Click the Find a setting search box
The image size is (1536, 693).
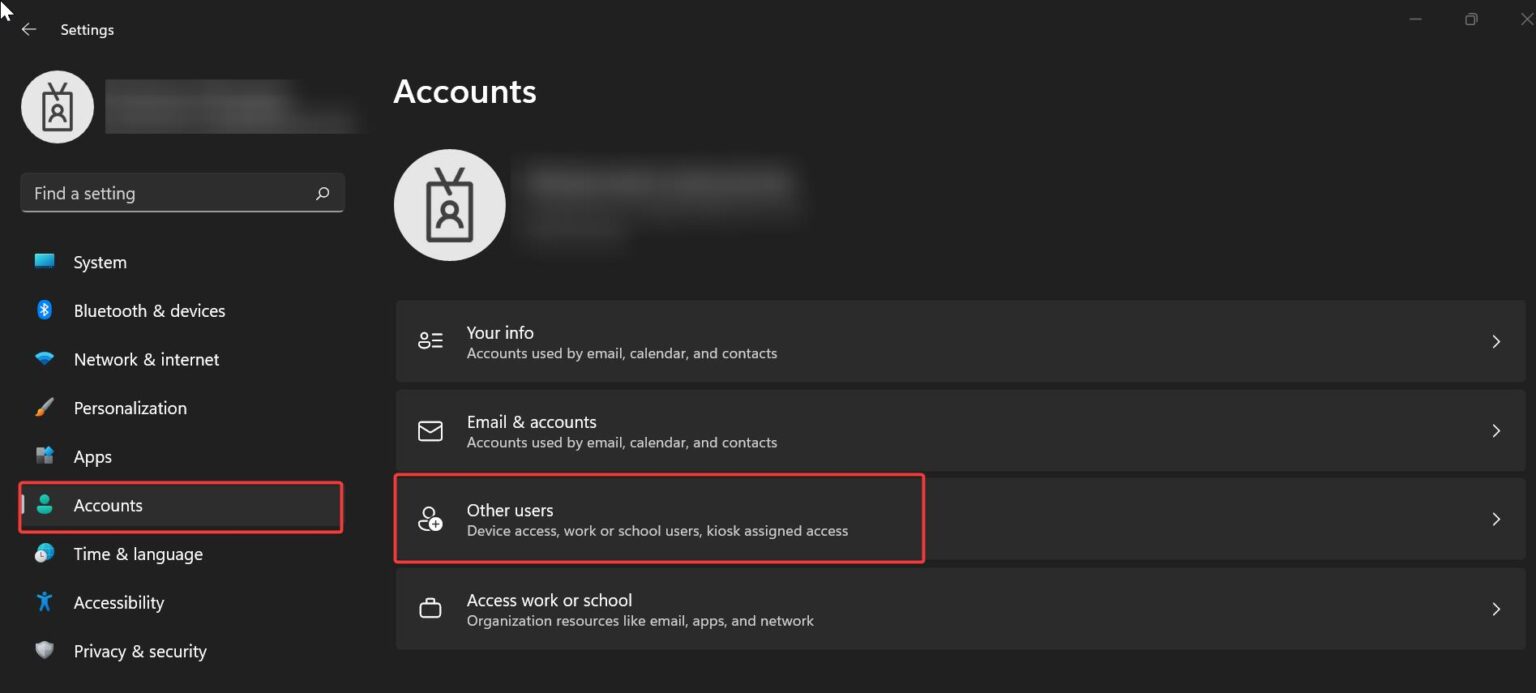[182, 193]
